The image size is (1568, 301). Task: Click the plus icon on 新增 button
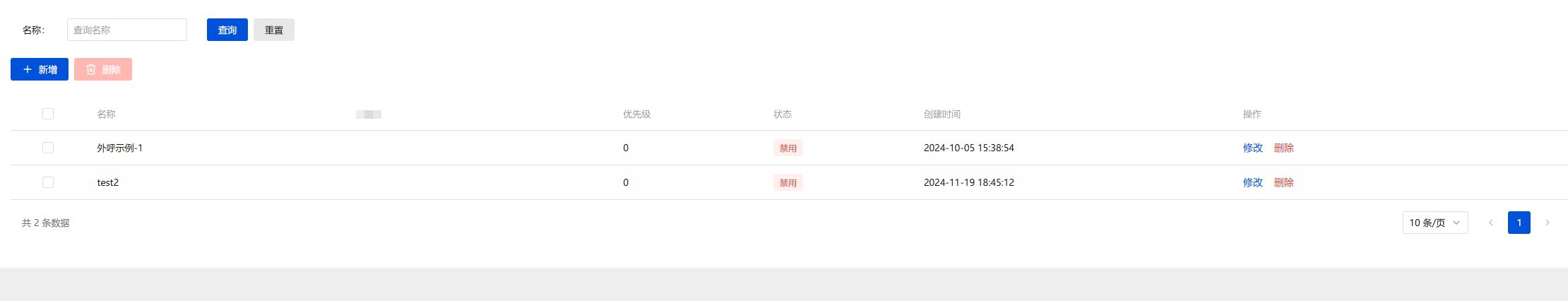28,69
